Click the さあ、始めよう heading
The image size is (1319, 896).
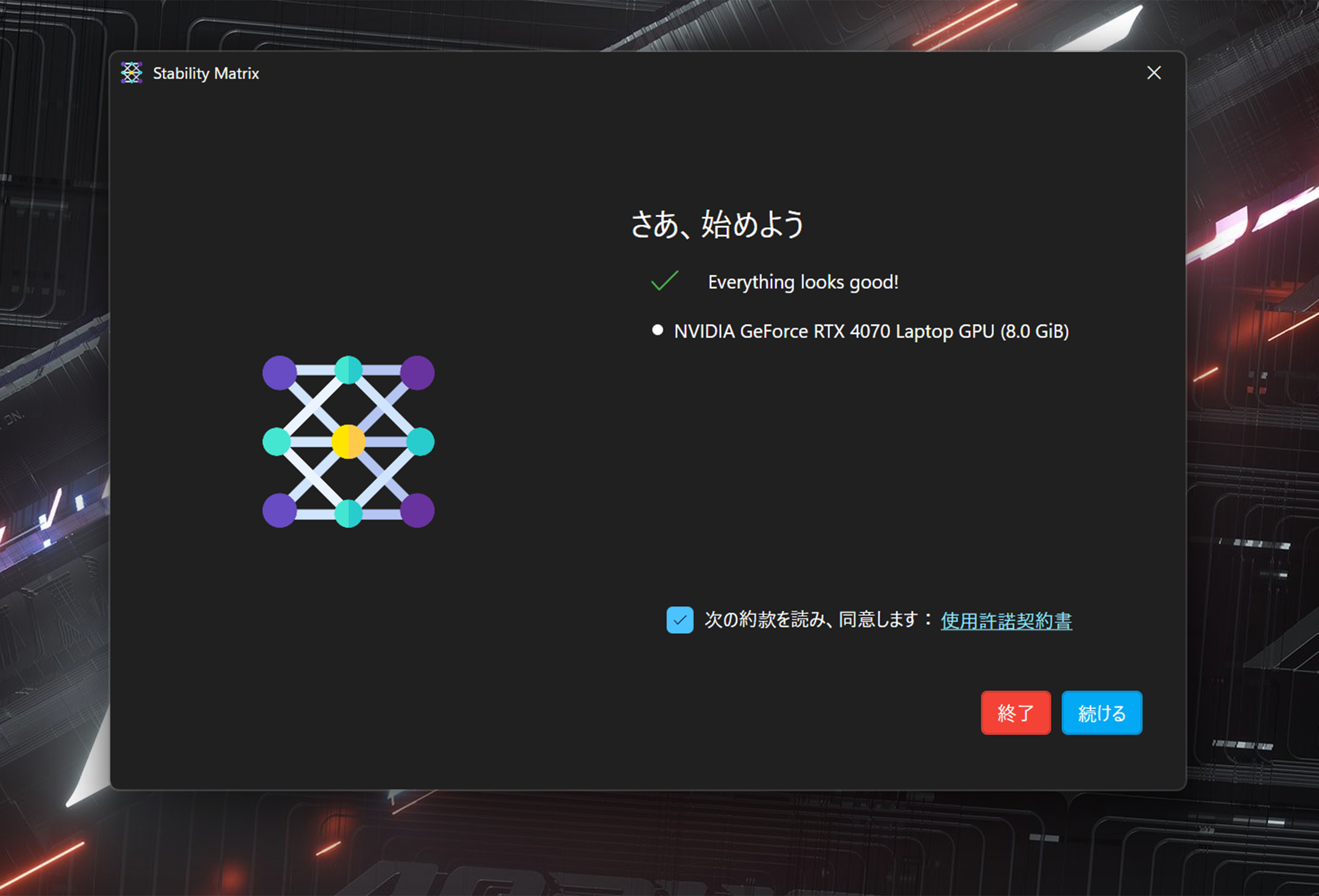[x=717, y=224]
